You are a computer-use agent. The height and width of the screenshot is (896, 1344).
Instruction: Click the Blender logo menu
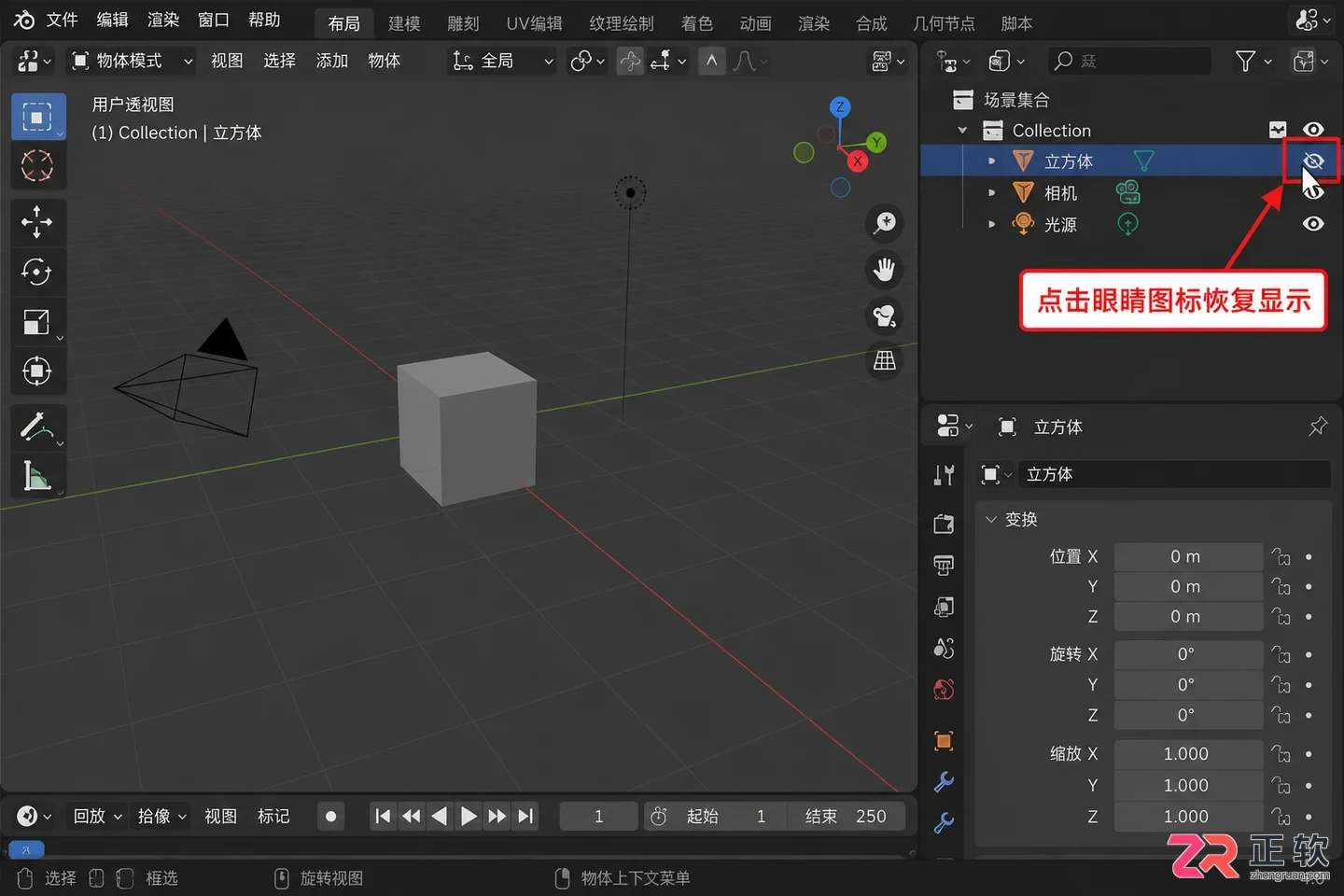(24, 20)
